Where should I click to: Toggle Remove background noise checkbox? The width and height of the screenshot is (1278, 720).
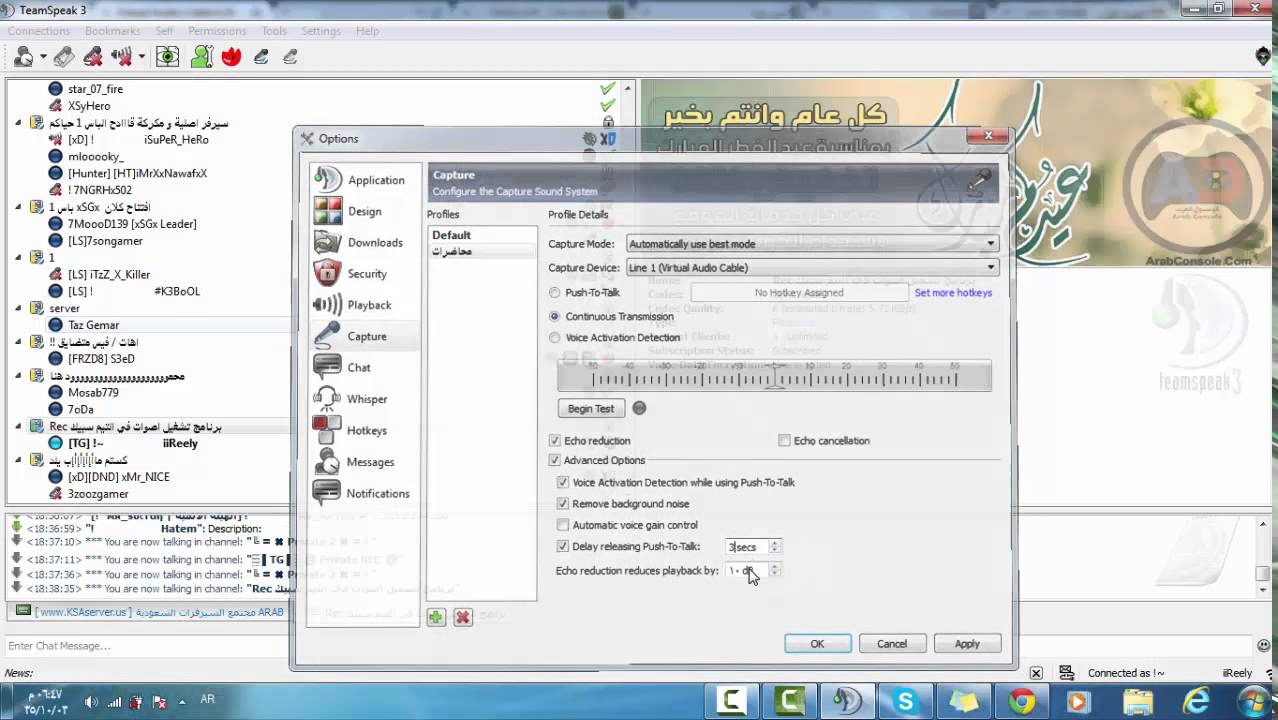point(563,503)
